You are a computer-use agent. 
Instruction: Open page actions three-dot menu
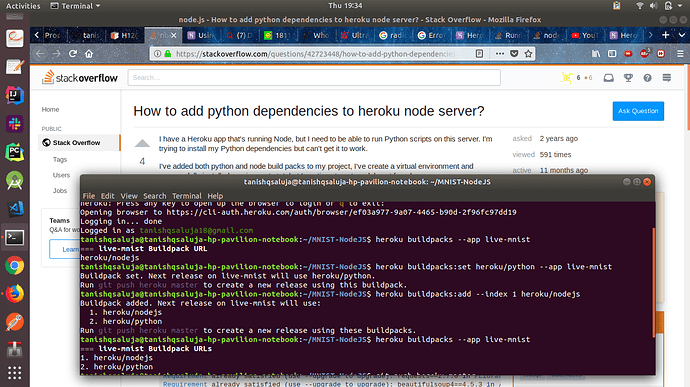pos(499,54)
